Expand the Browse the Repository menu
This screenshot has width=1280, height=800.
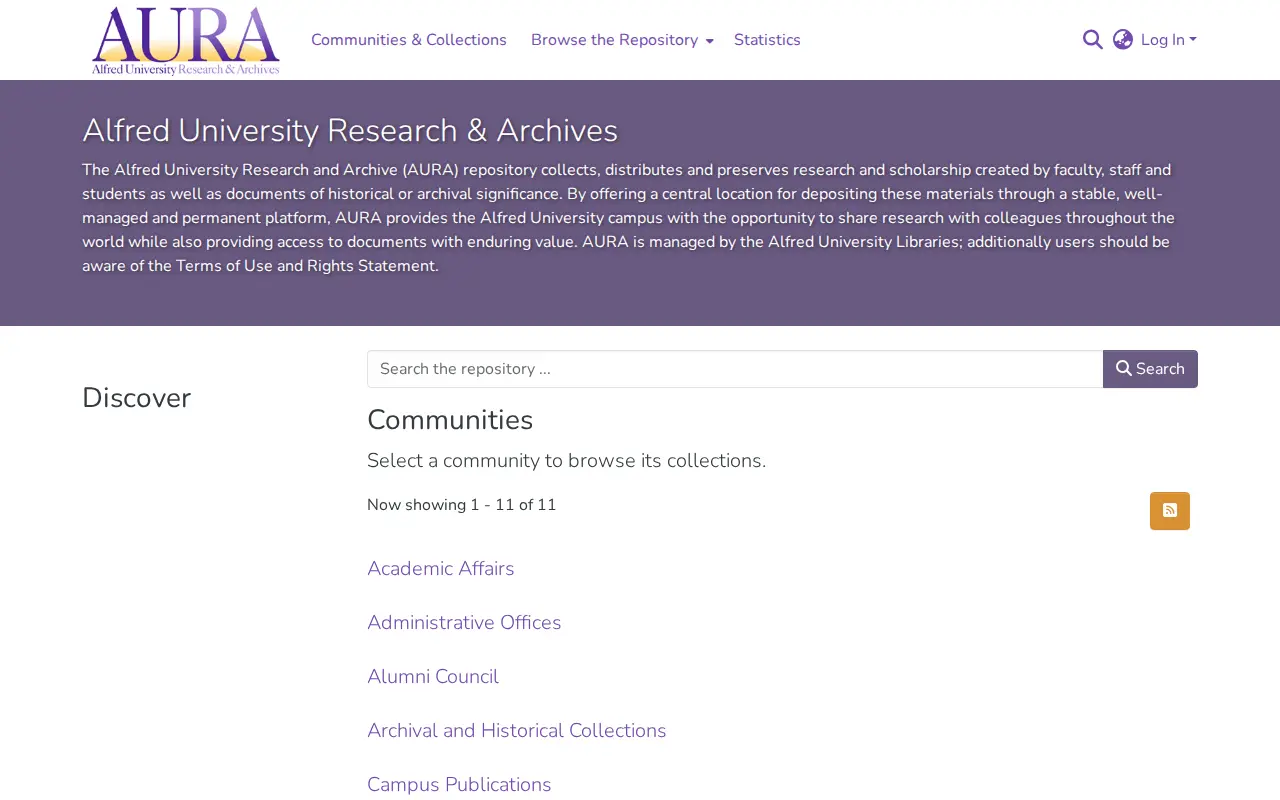tap(622, 40)
